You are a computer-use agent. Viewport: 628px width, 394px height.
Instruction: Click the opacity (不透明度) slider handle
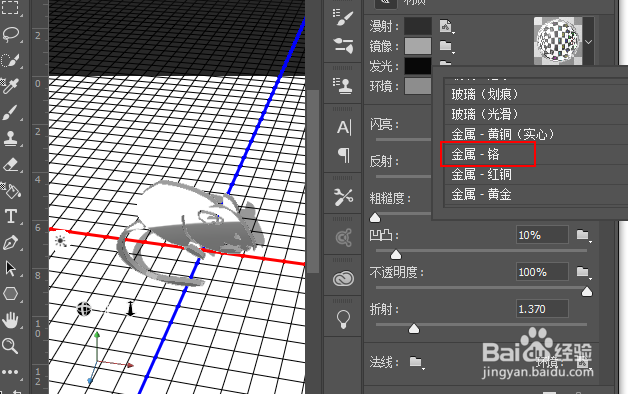click(x=587, y=291)
